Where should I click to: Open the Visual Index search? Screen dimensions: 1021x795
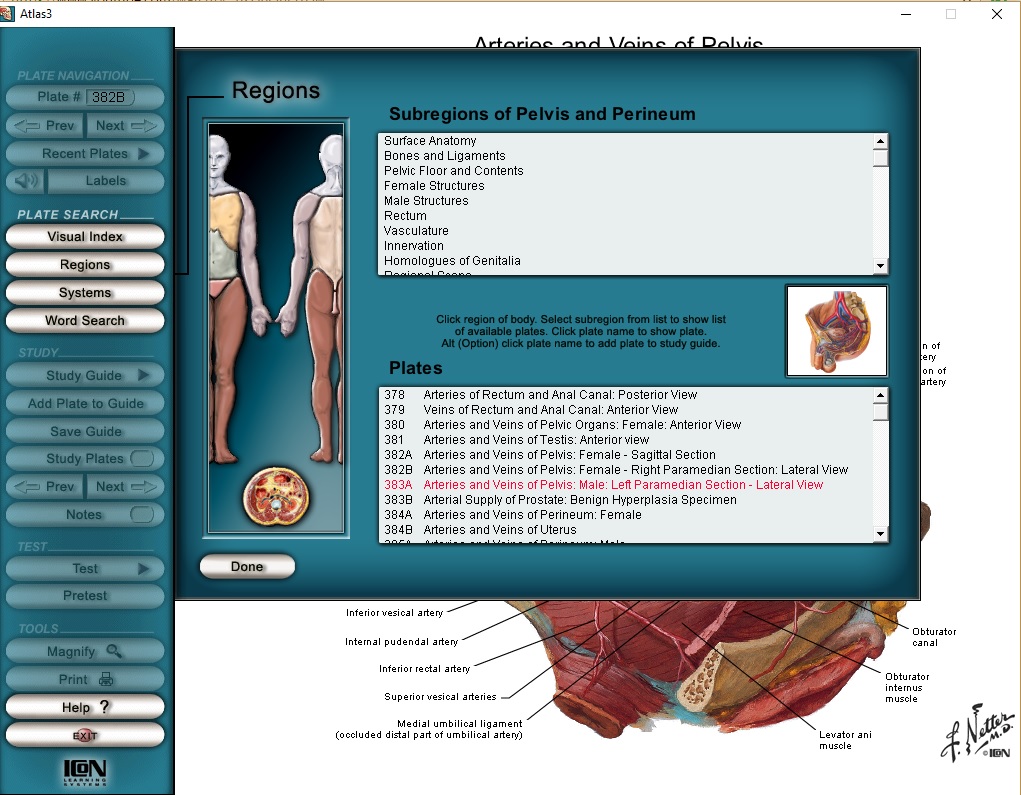[x=85, y=236]
